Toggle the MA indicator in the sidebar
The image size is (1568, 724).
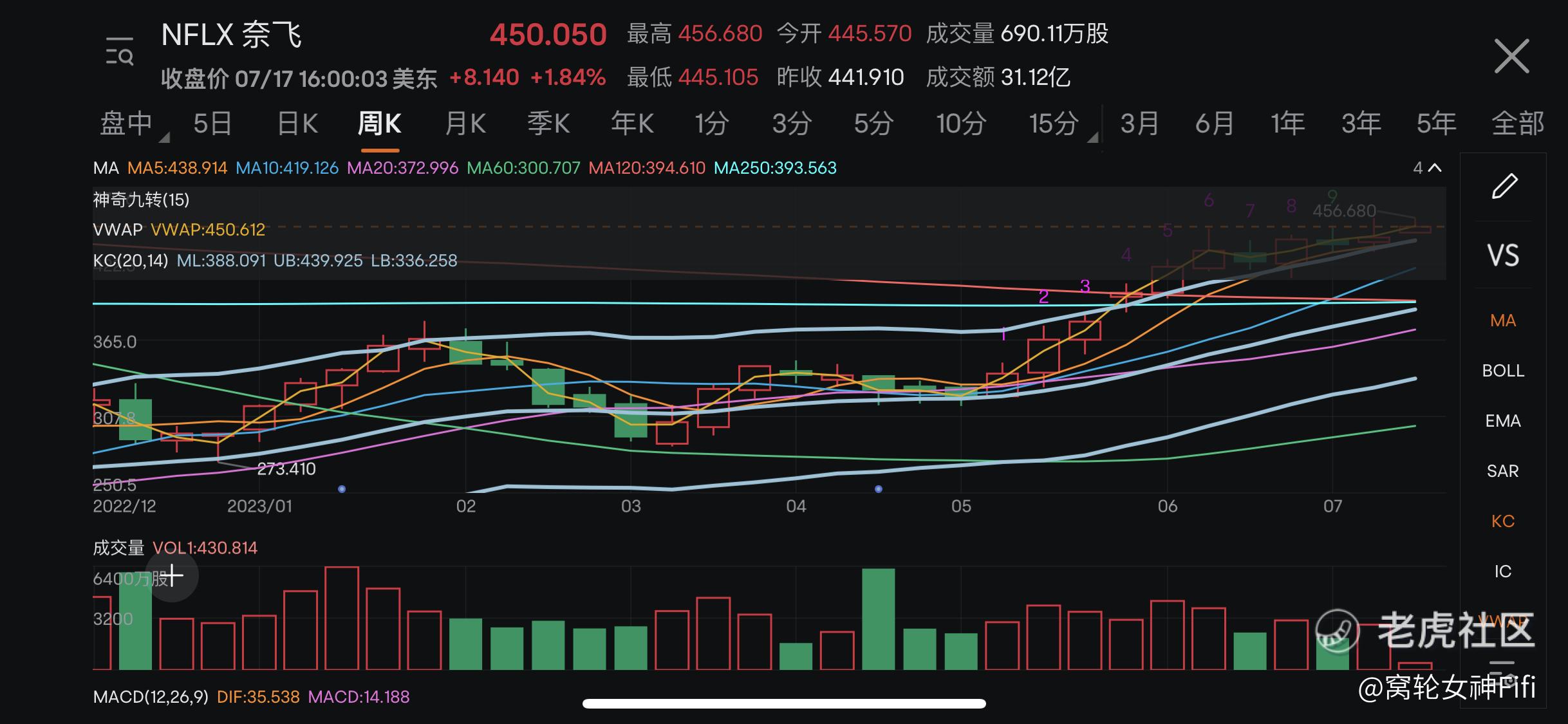[x=1503, y=320]
